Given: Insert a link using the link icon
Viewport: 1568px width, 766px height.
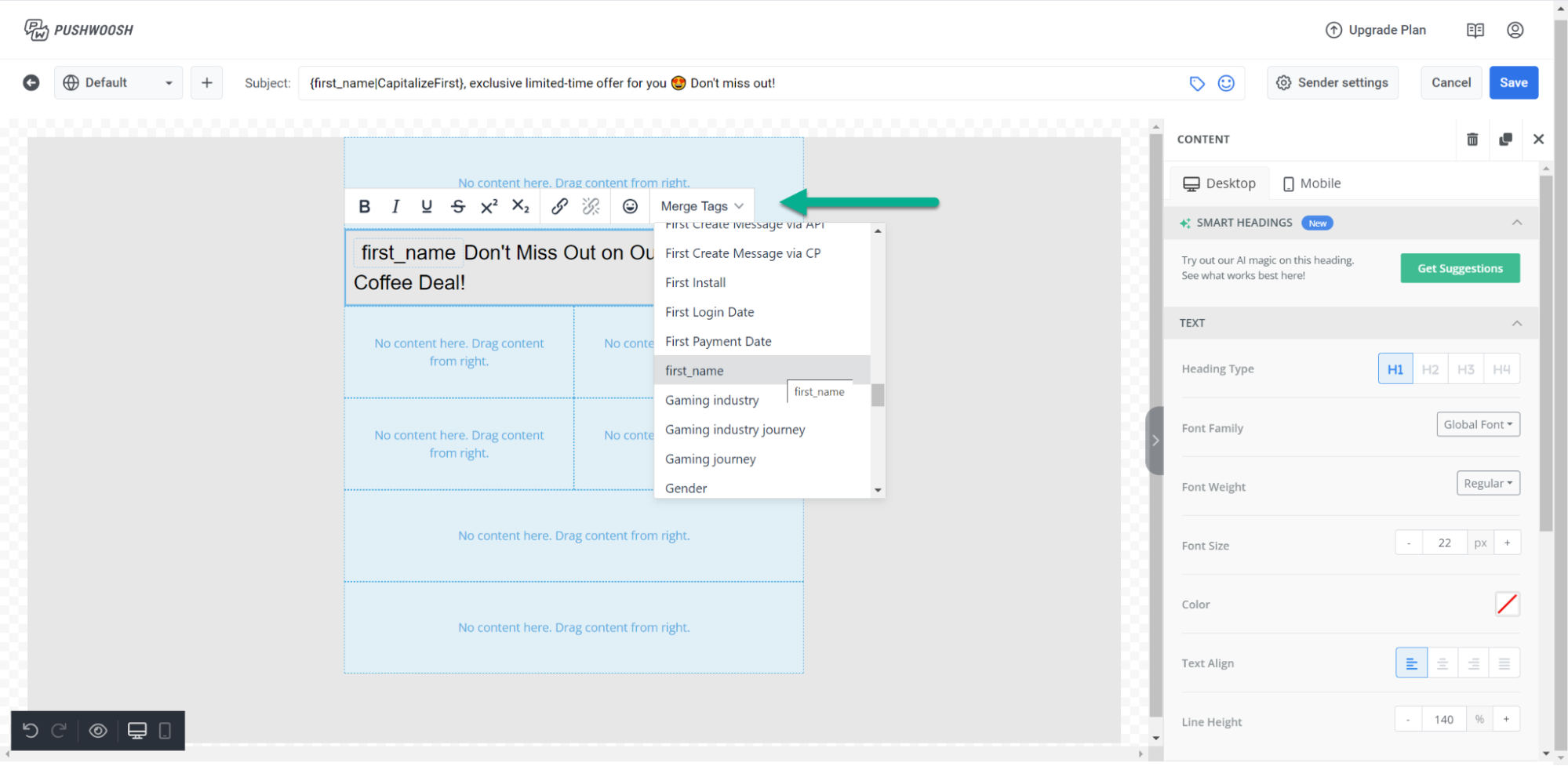Looking at the screenshot, I should pos(559,206).
